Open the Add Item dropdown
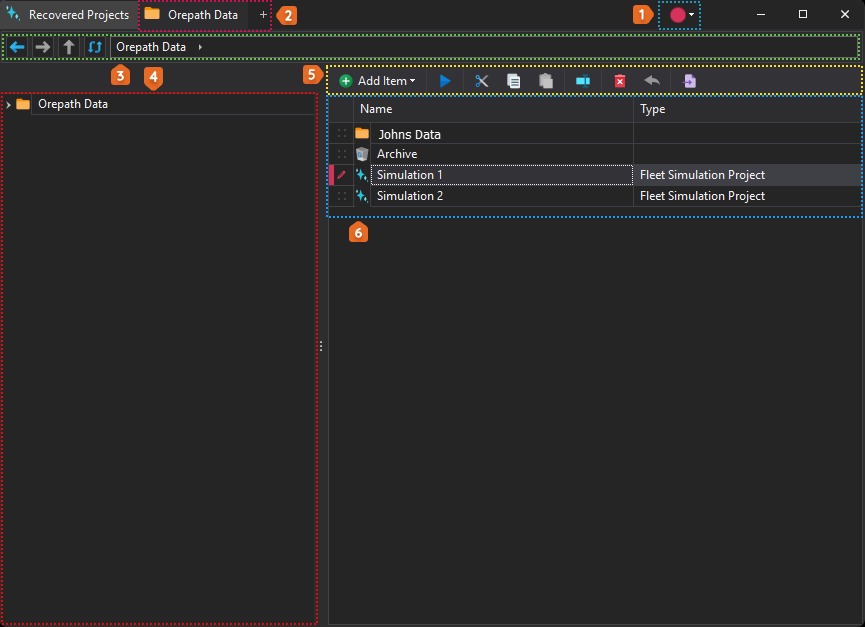Screen dimensions: 865x627 (x=377, y=81)
